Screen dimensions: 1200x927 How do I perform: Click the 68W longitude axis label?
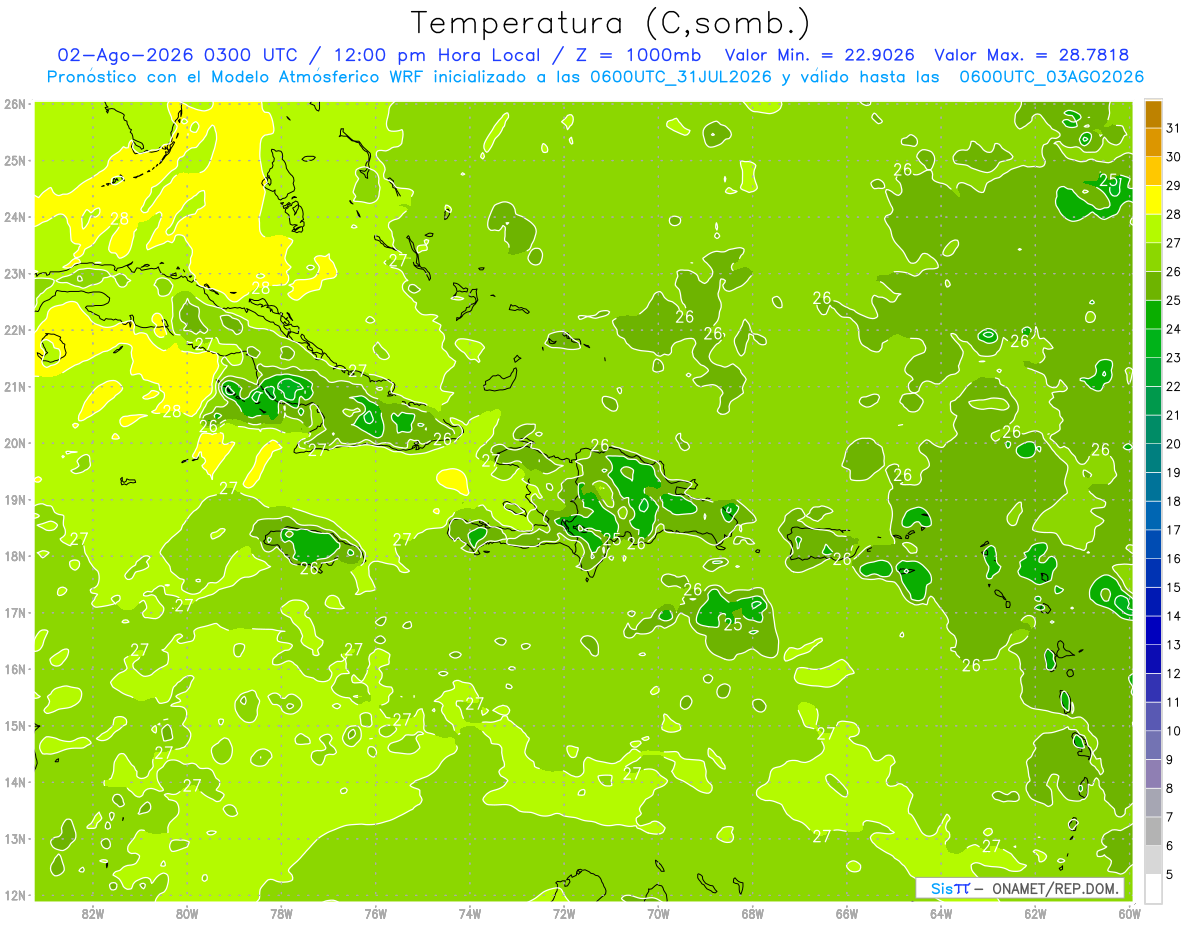[x=753, y=913]
